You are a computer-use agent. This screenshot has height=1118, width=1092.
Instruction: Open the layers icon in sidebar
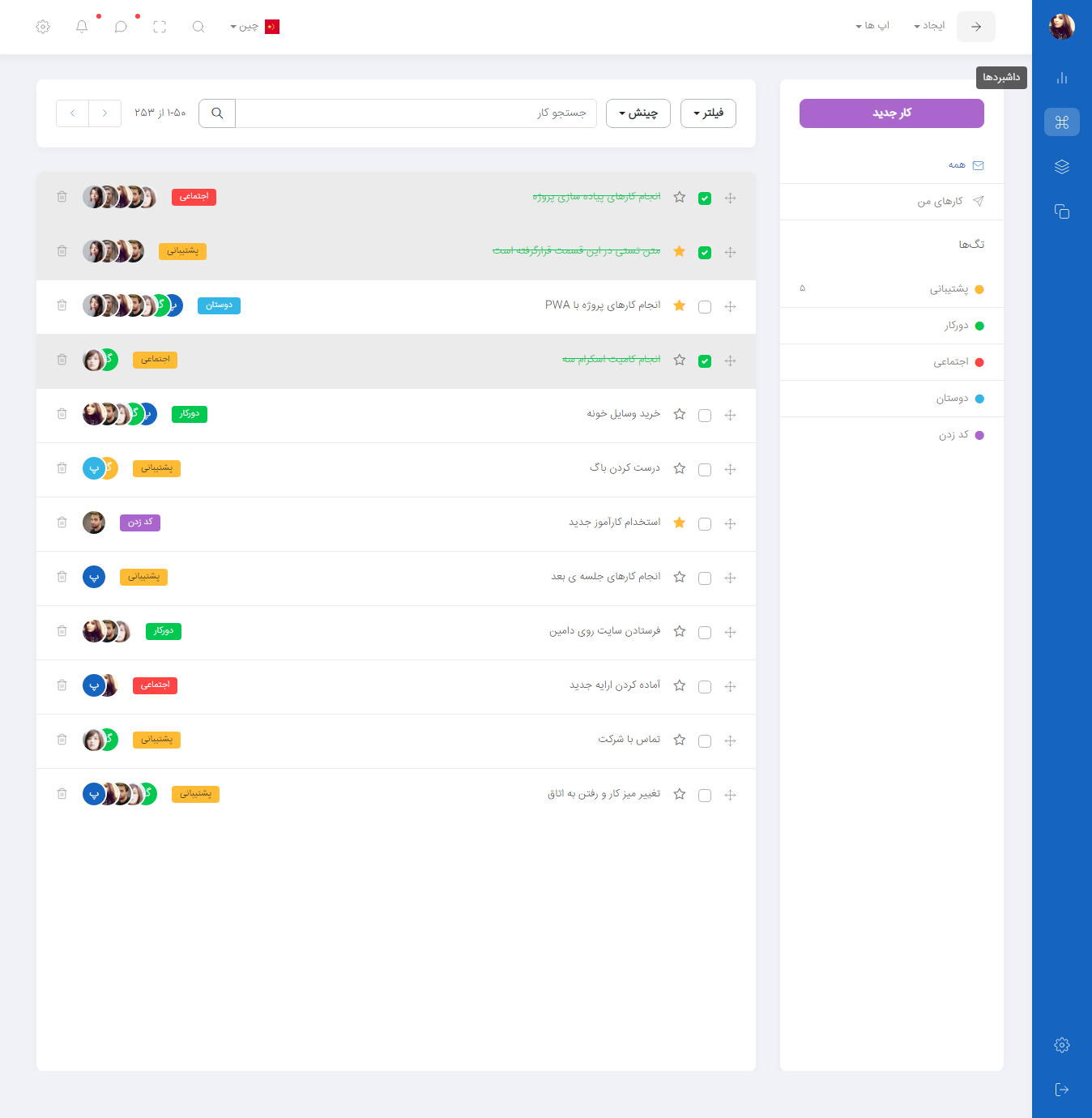tap(1062, 167)
